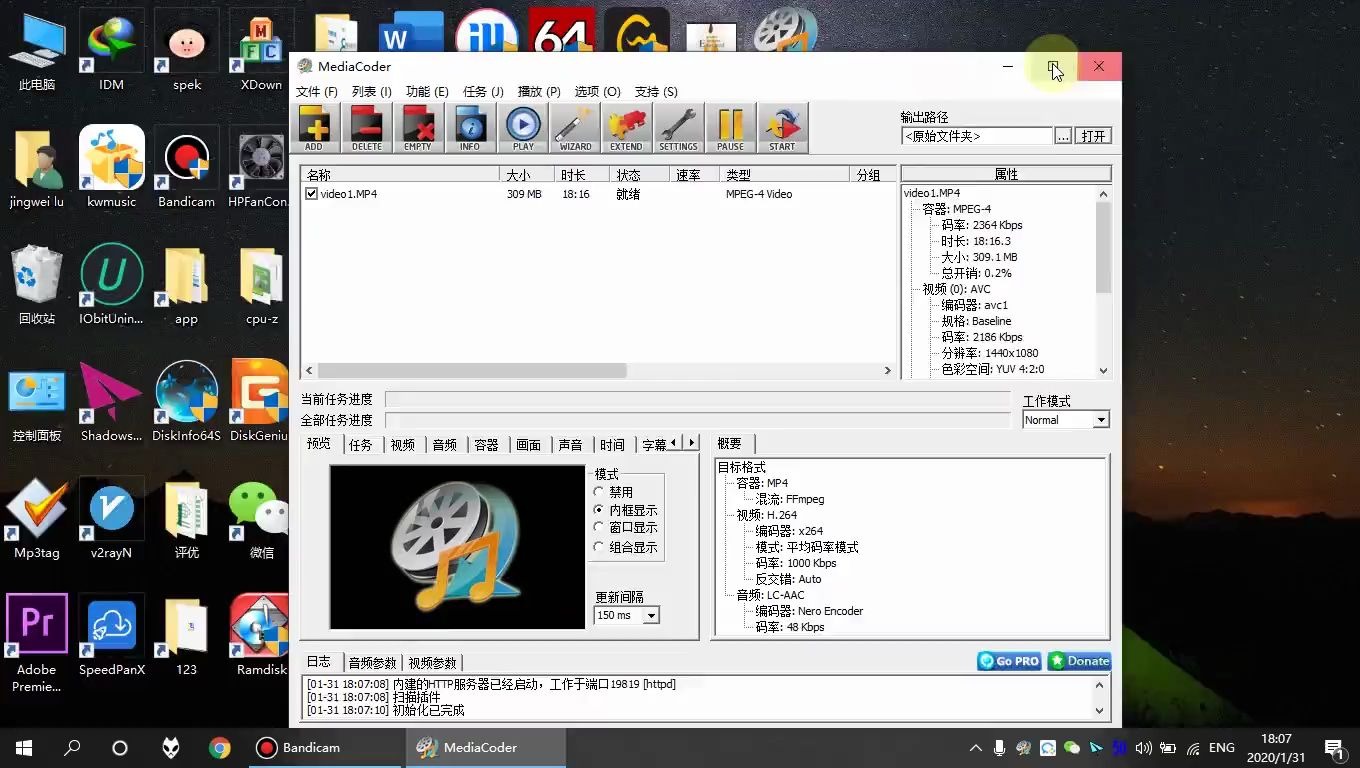Switch to the 容器 tab
The width and height of the screenshot is (1360, 768).
(x=487, y=445)
